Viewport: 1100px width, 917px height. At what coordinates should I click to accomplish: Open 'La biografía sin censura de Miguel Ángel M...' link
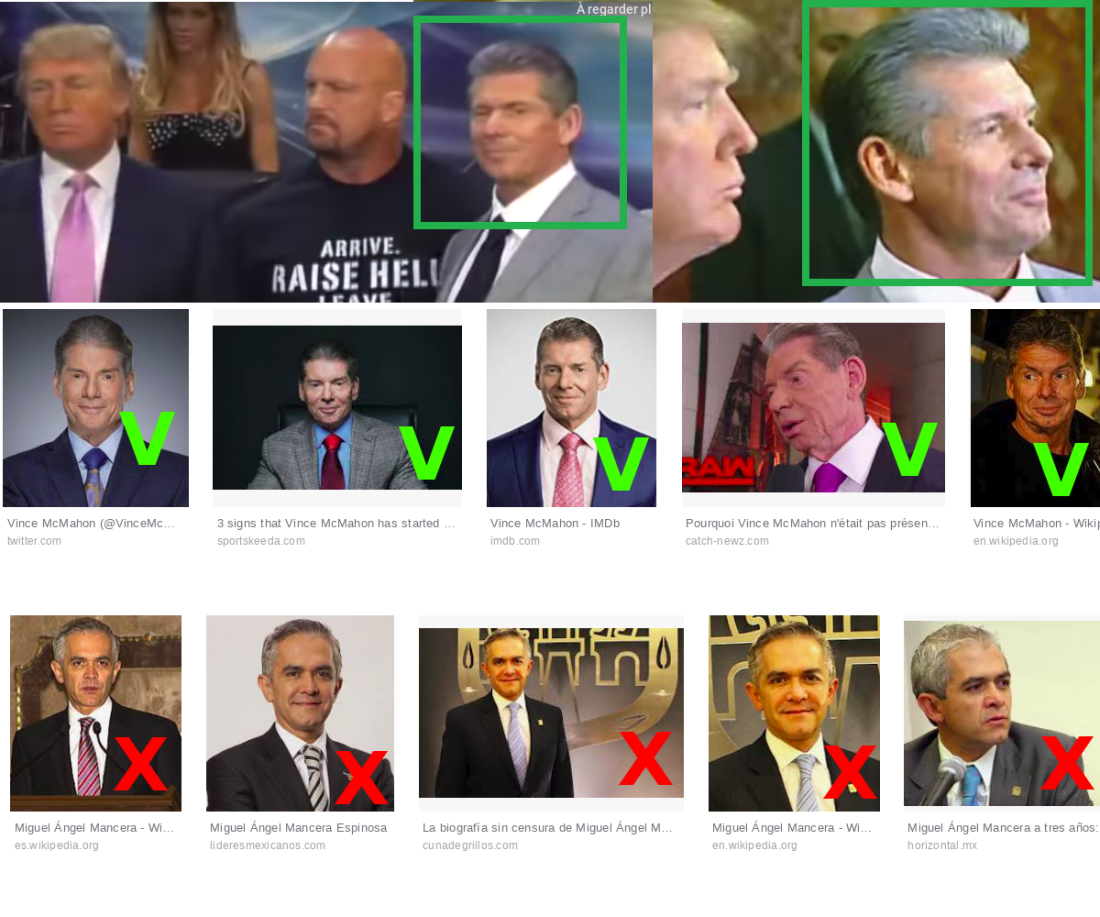[x=547, y=828]
